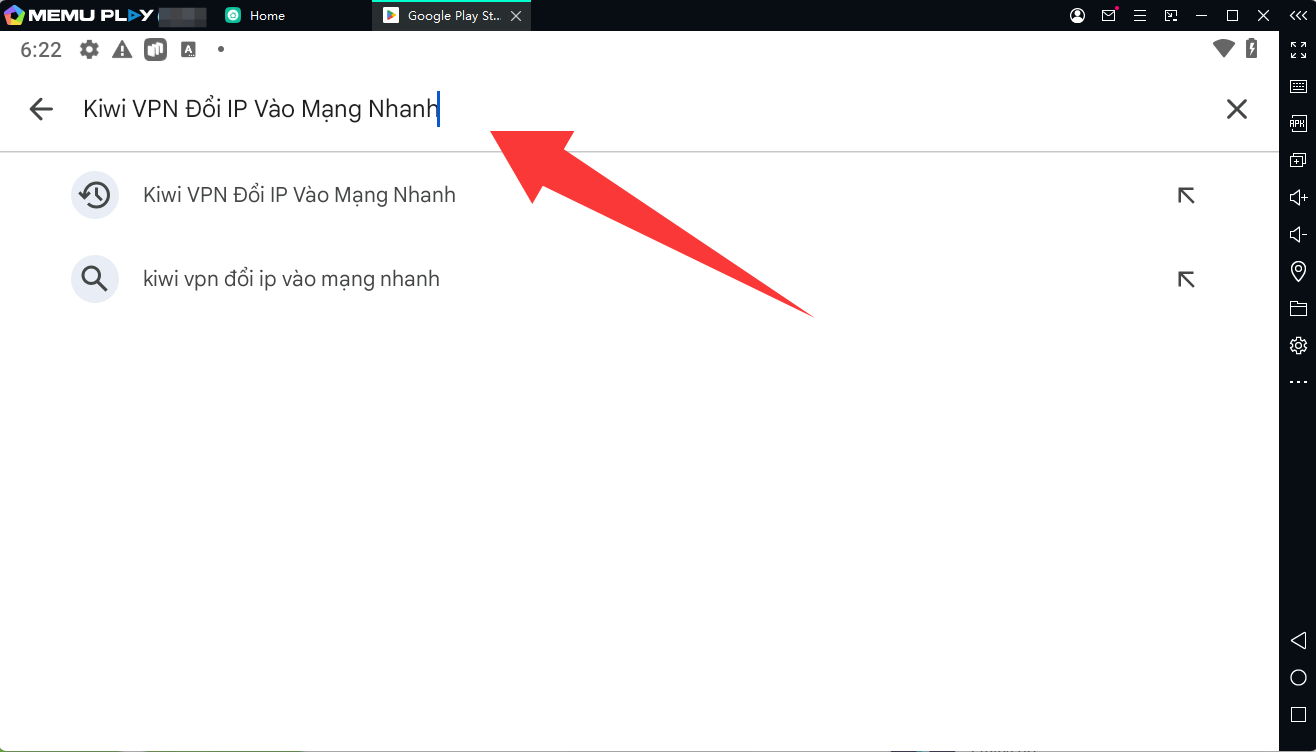
Task: Focus the Play Store search text field
Action: pos(640,109)
